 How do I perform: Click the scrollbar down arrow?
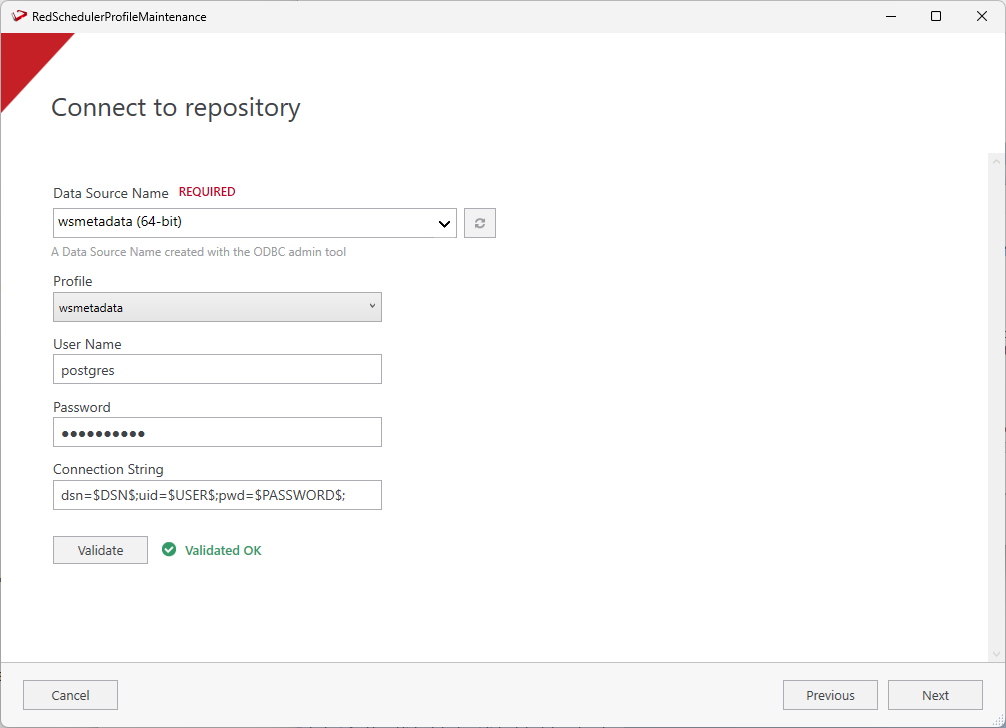click(996, 654)
